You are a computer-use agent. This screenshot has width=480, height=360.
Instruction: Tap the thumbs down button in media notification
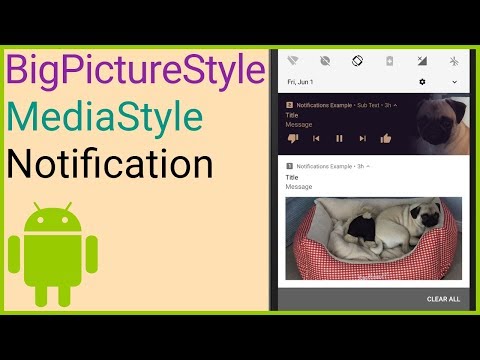293,138
